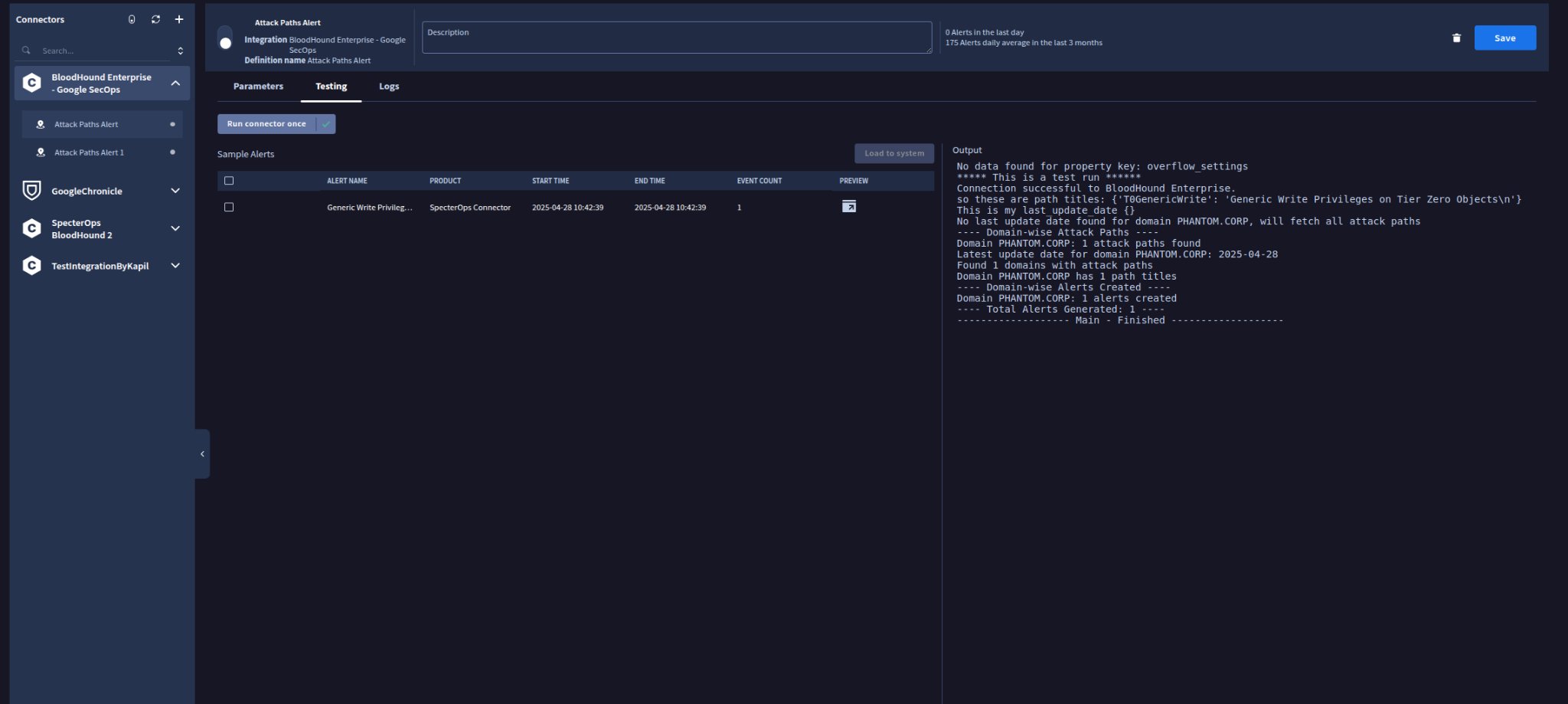Click 'This is a test run' output line
1568x704 pixels.
click(1048, 178)
